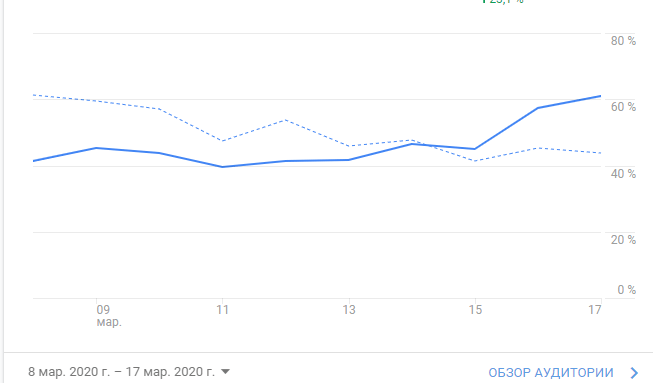The height and width of the screenshot is (383, 653).
Task: Select the solid line's lowest point at 11 мар.
Action: click(222, 167)
